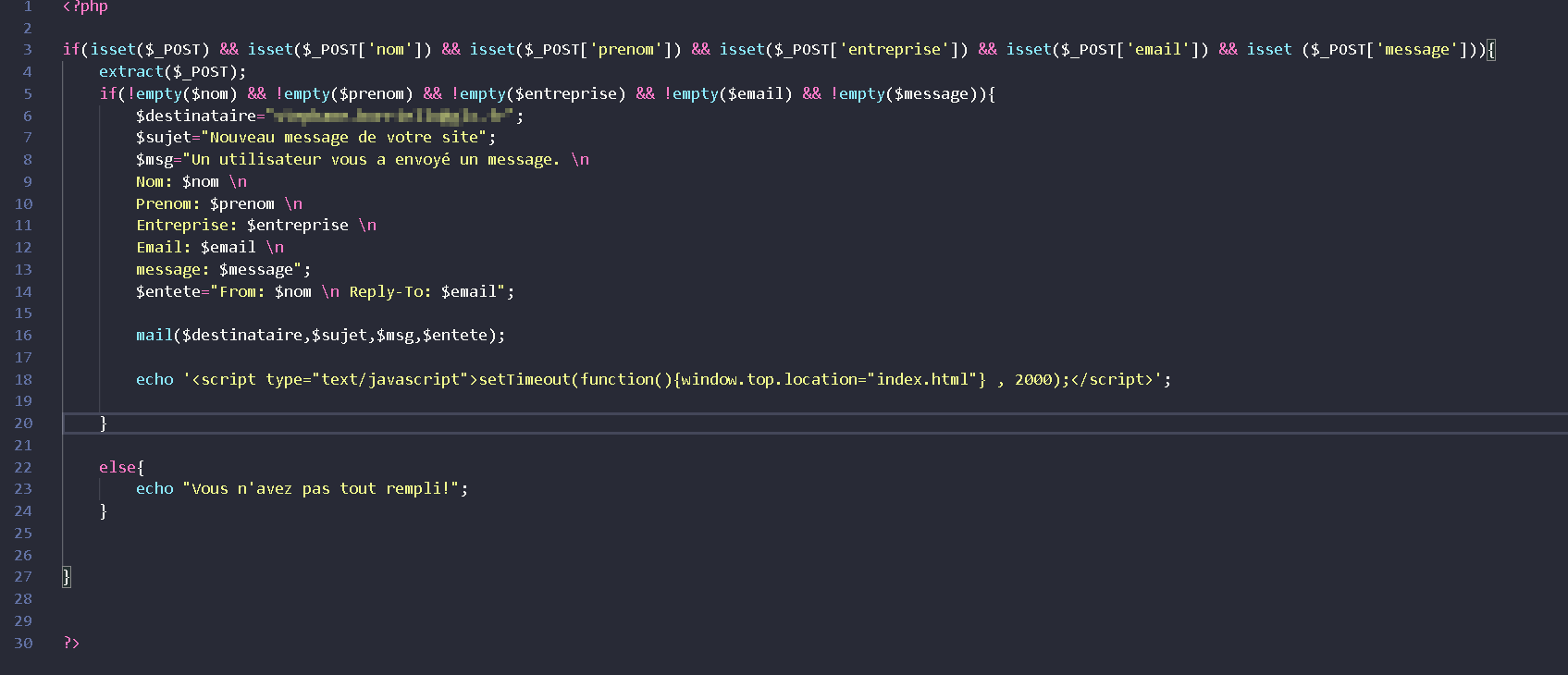Click line number 16 in the gutter

[23, 336]
